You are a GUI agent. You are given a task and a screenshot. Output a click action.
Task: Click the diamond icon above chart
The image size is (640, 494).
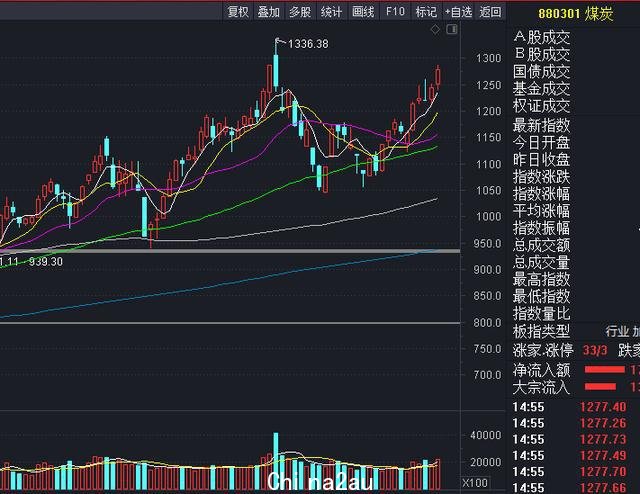coord(435,29)
